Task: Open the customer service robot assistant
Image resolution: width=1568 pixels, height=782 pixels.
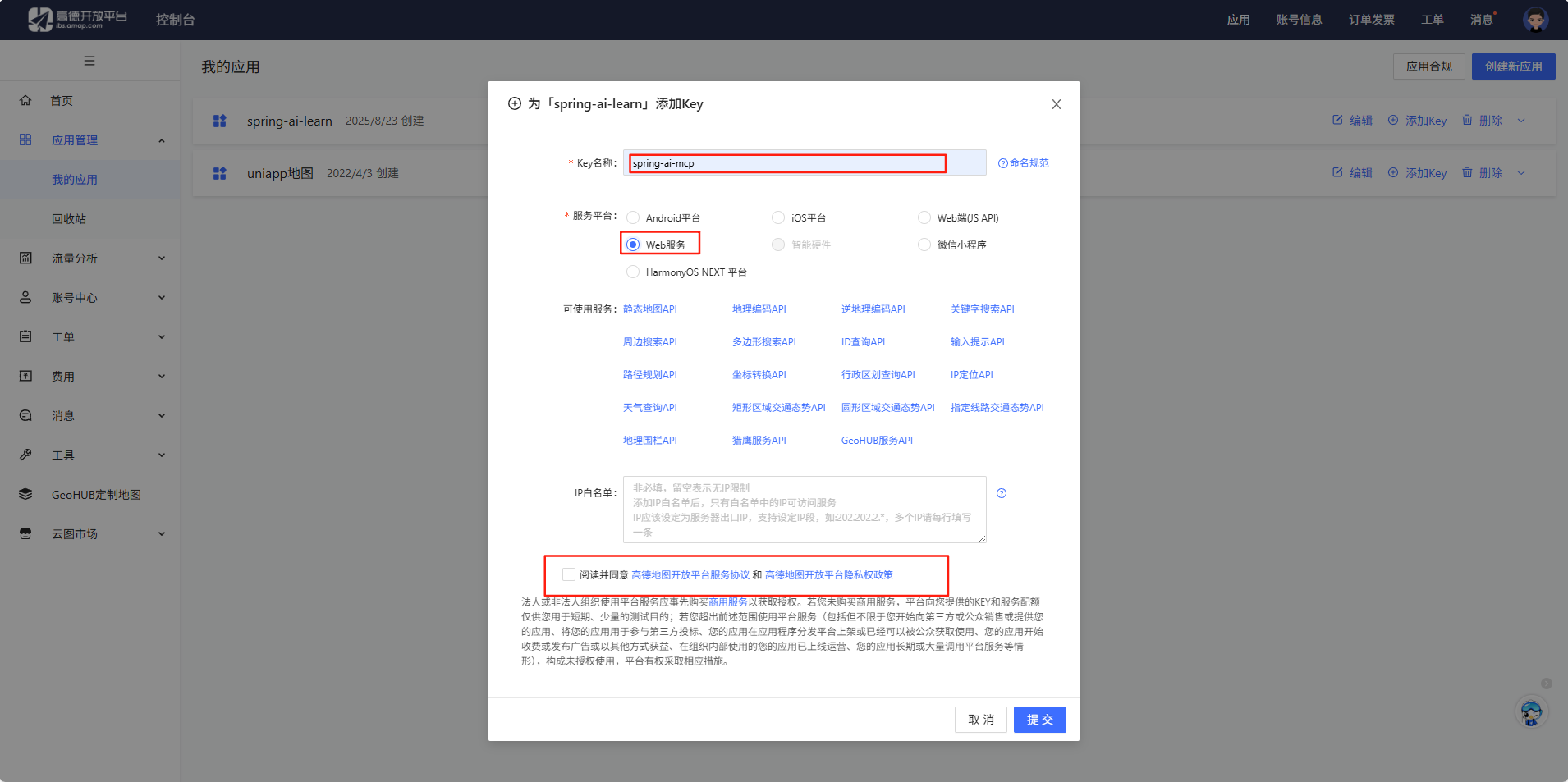Action: coord(1531,711)
